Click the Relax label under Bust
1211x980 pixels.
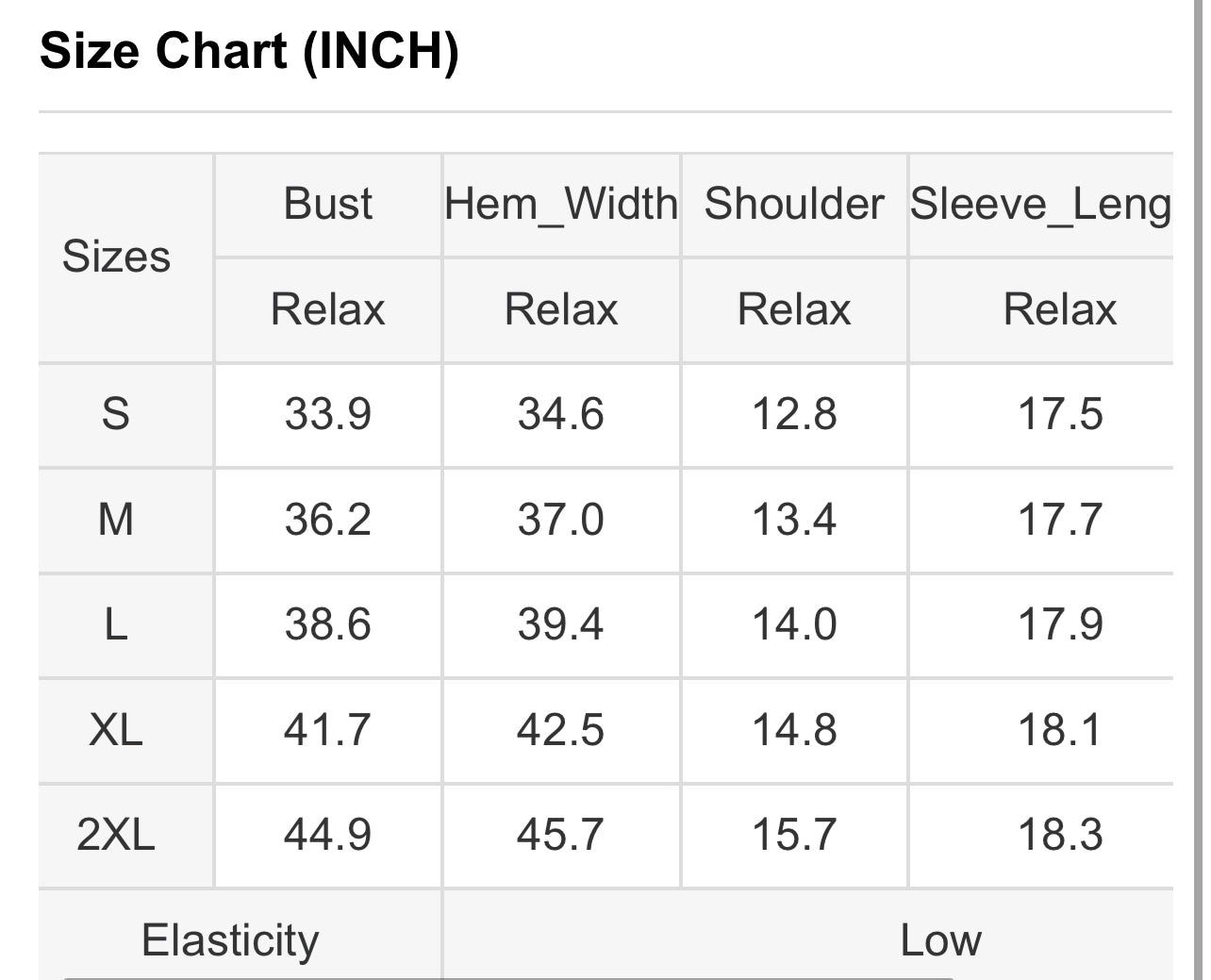pos(328,309)
